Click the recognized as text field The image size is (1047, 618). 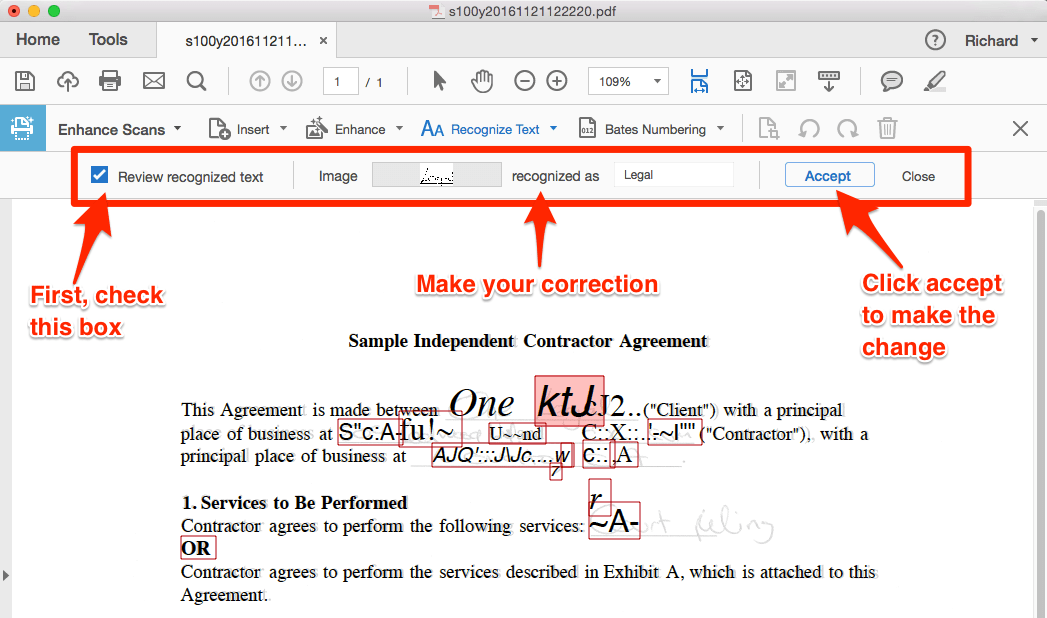673,175
